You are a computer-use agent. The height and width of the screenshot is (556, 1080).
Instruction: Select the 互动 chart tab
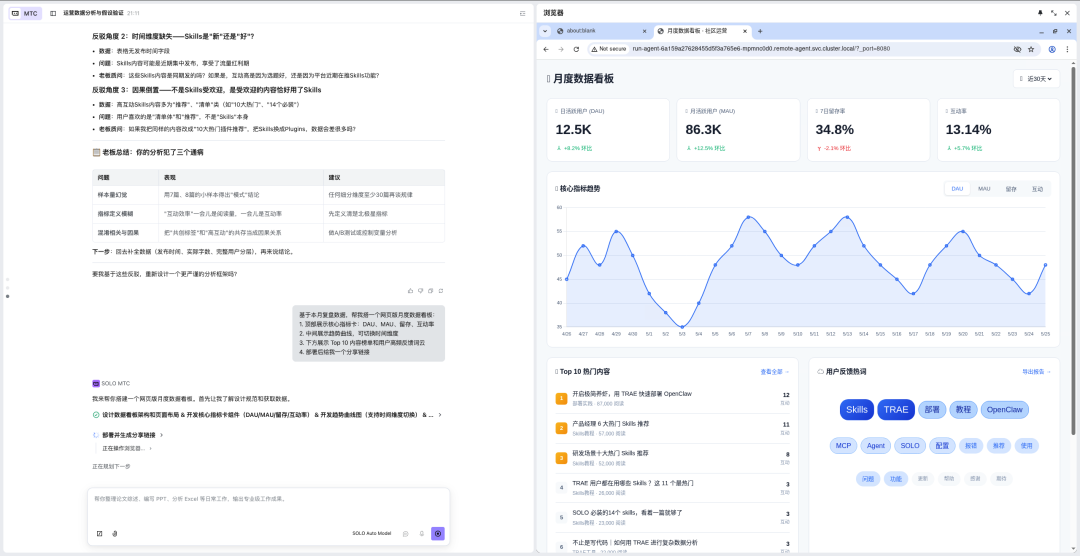pyautogui.click(x=1037, y=189)
